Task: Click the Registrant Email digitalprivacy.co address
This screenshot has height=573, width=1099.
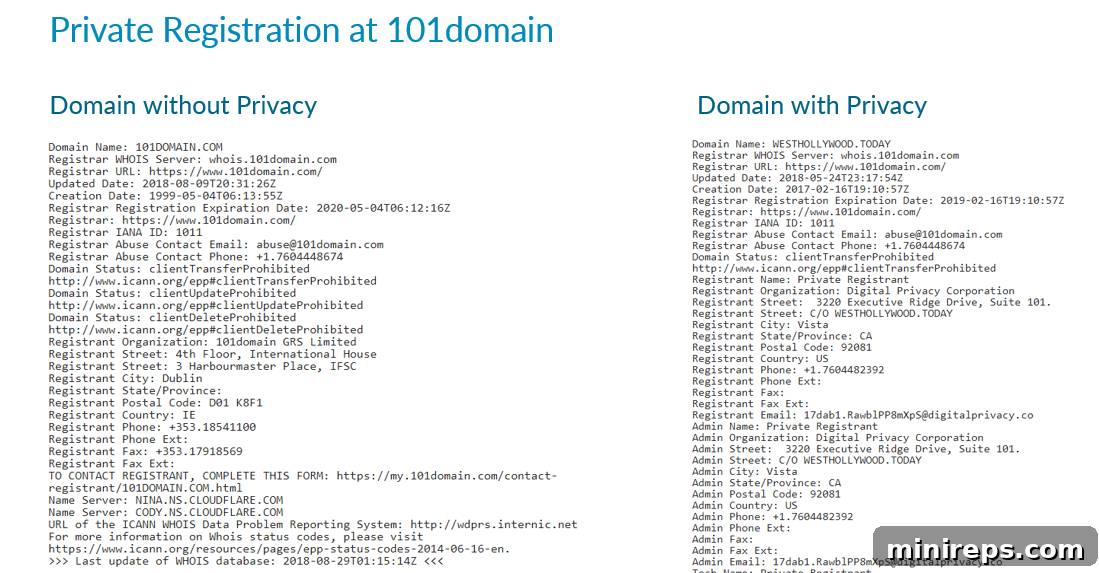Action: point(918,415)
